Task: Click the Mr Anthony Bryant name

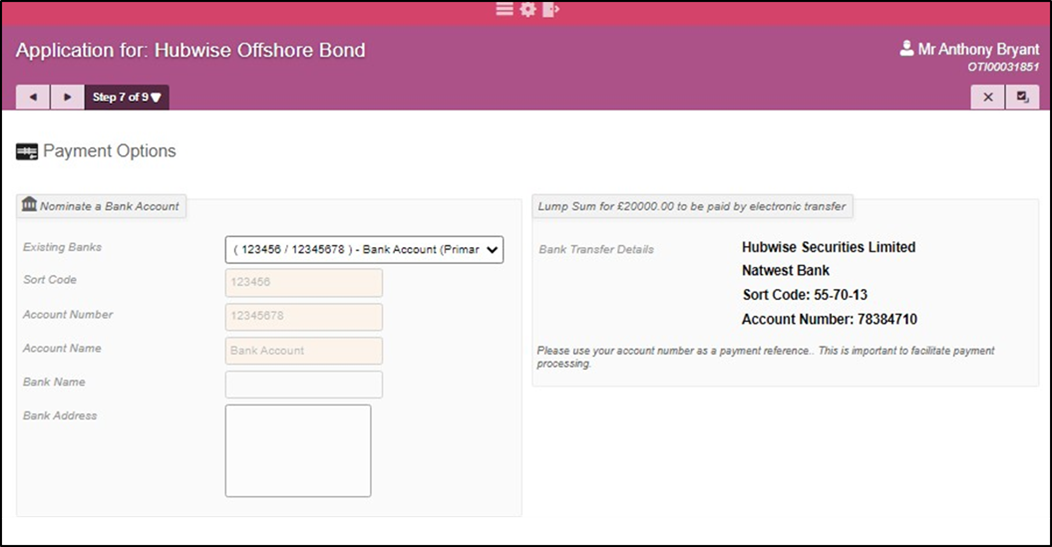Action: [x=978, y=49]
